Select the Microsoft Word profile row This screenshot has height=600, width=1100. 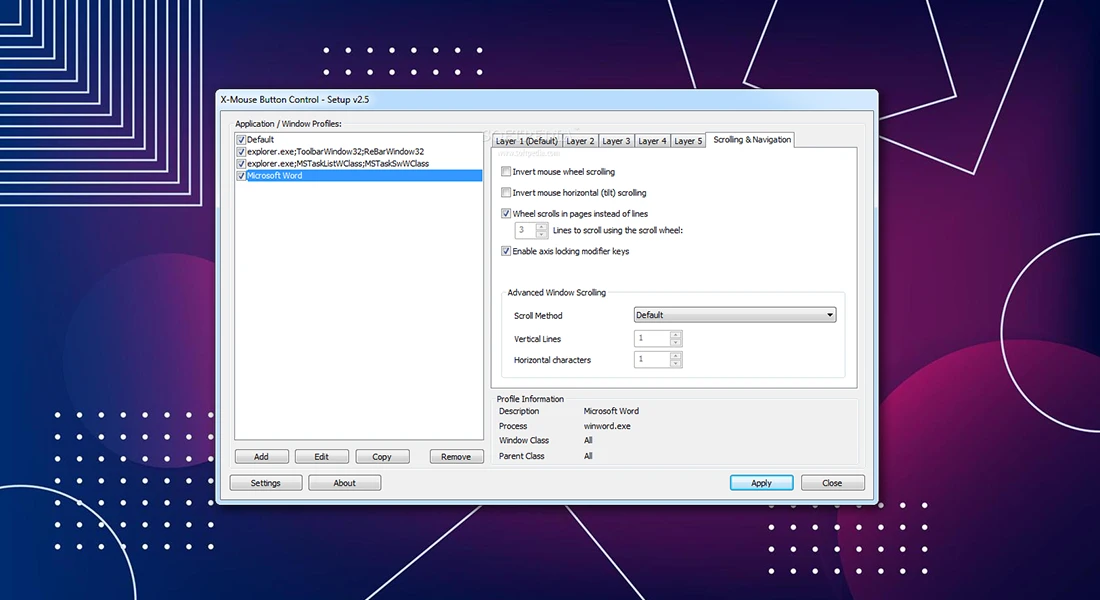[x=359, y=175]
